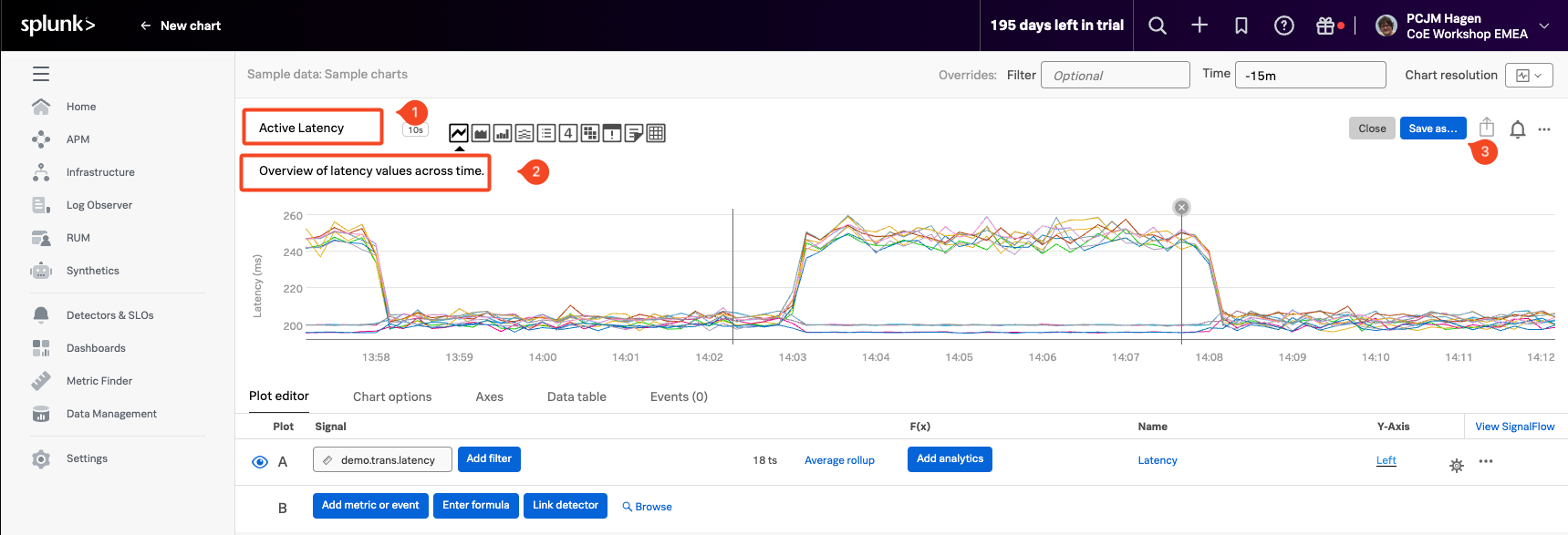Screen dimensions: 1568x535
Task: Click the bell icon to create detector
Action: (x=1517, y=129)
